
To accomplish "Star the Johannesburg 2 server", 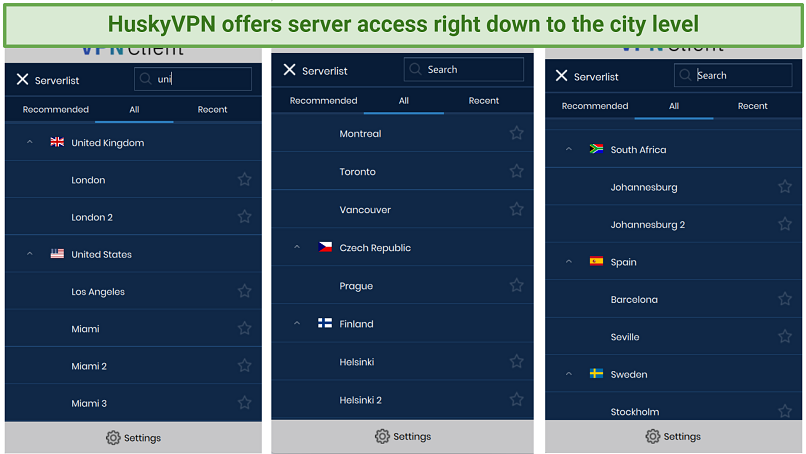I will pos(785,224).
